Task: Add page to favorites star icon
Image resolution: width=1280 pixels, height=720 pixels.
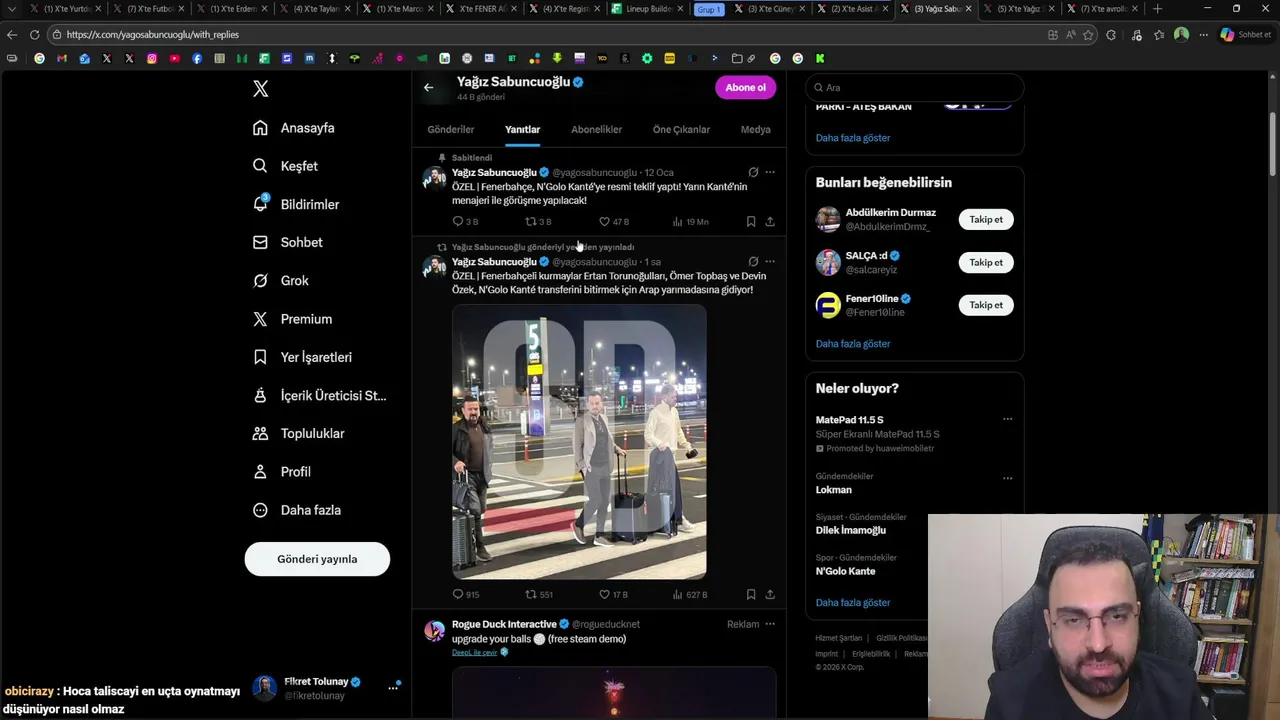Action: pos(1088,34)
